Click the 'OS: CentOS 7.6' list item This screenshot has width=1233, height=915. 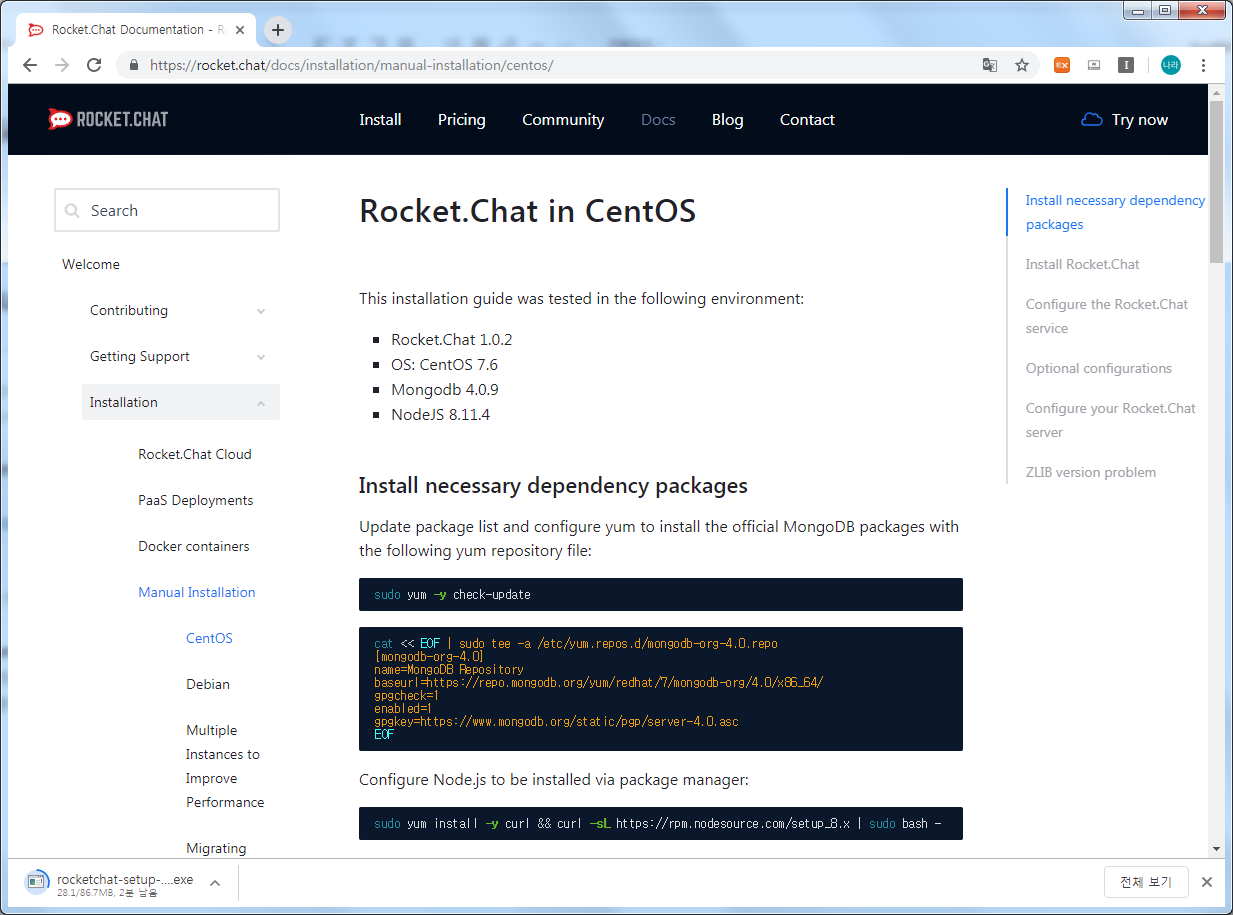click(444, 365)
